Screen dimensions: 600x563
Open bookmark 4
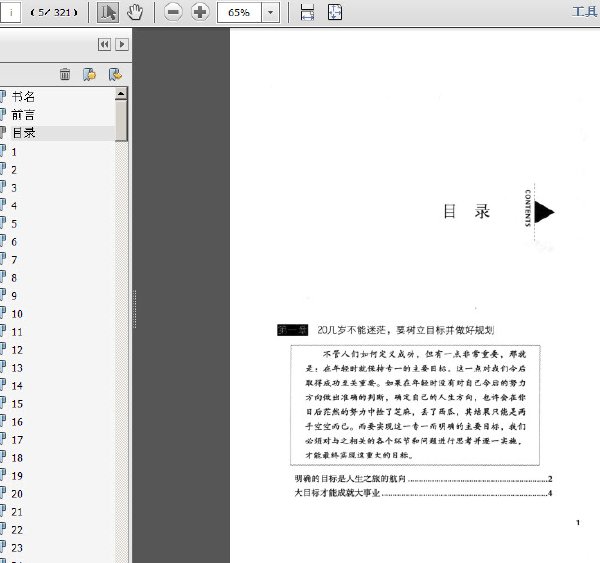[x=14, y=206]
